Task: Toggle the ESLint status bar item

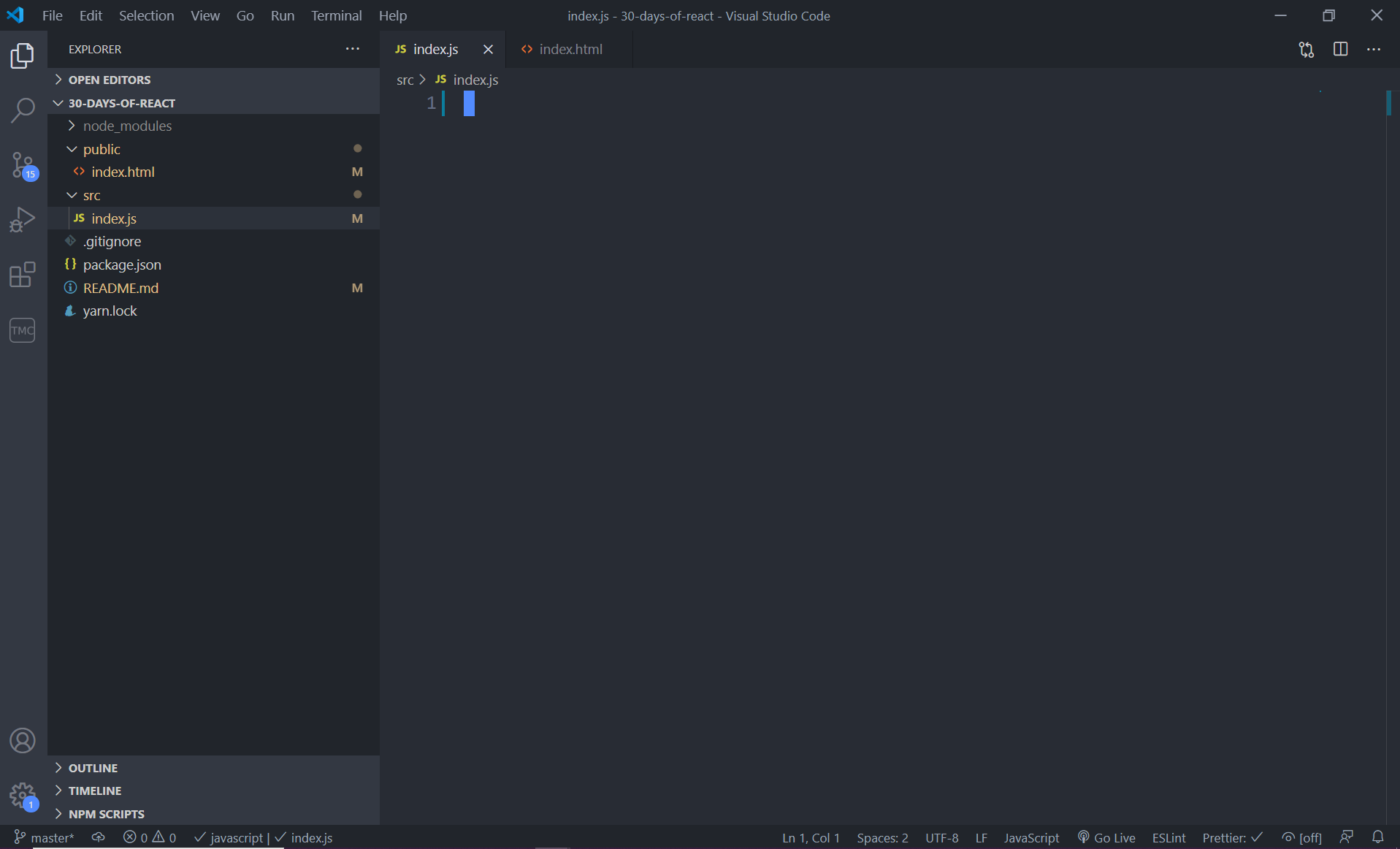Action: tap(1168, 837)
